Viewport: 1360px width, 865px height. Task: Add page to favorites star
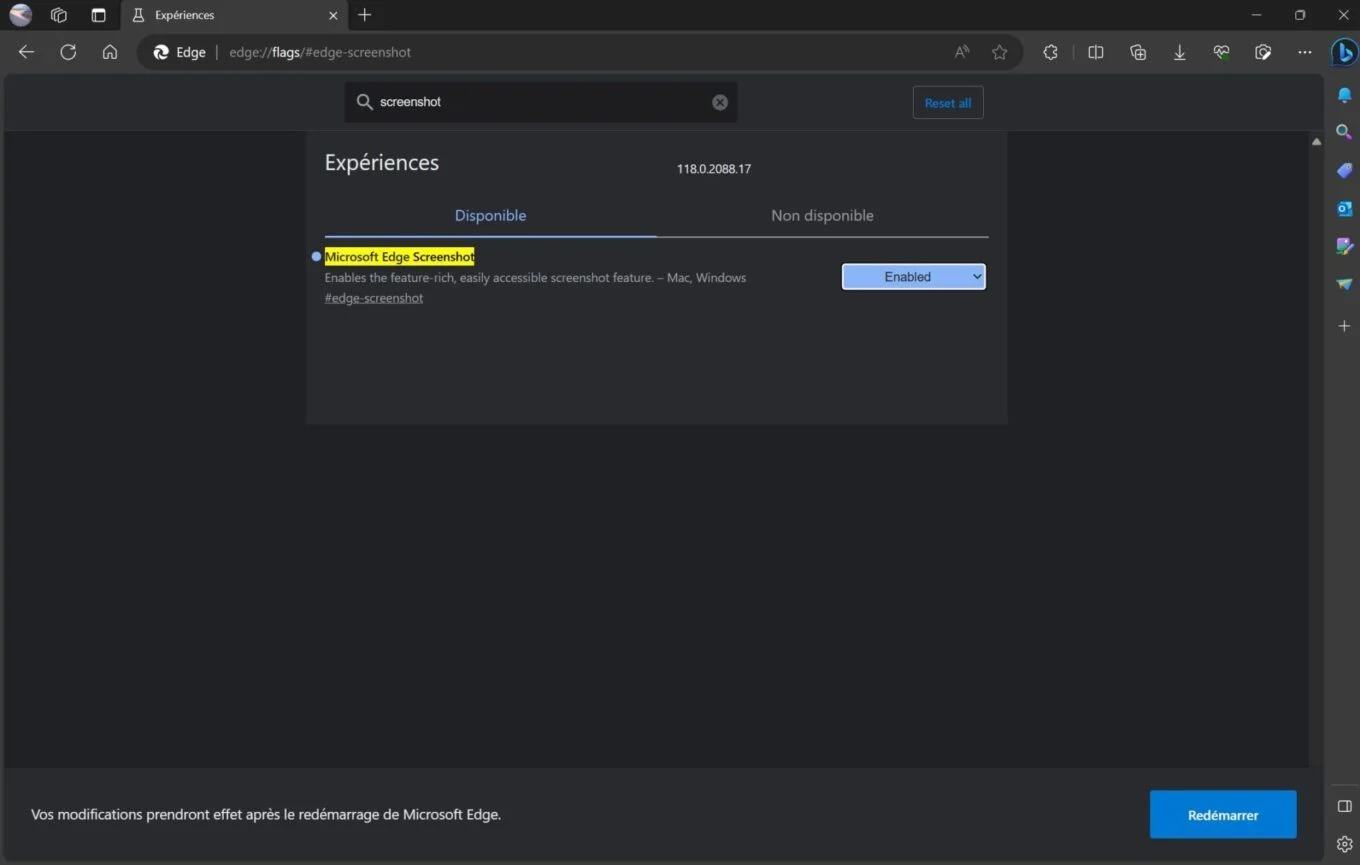pos(999,52)
